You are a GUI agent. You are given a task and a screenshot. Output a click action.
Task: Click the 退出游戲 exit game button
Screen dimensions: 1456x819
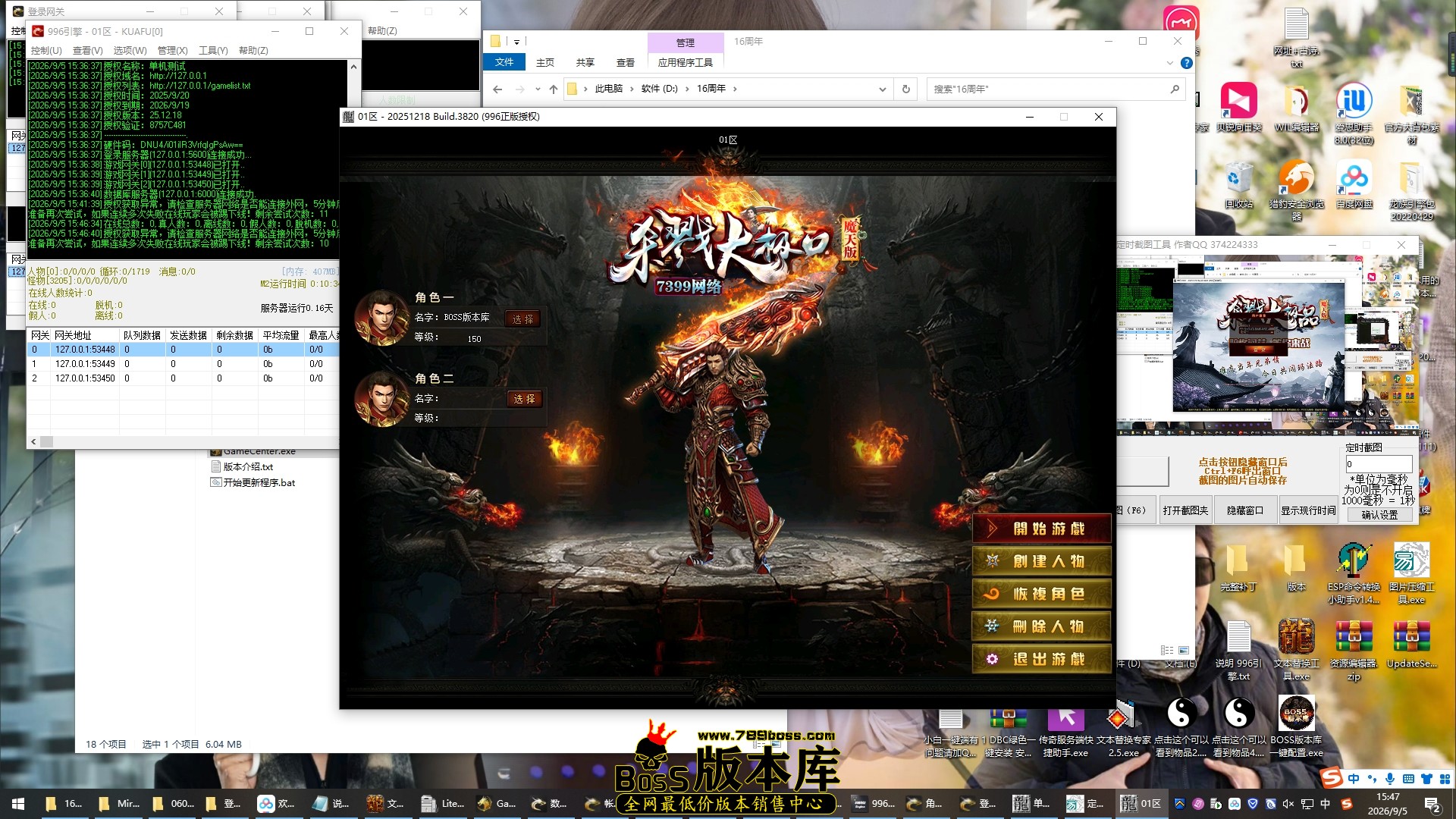[x=1042, y=659]
